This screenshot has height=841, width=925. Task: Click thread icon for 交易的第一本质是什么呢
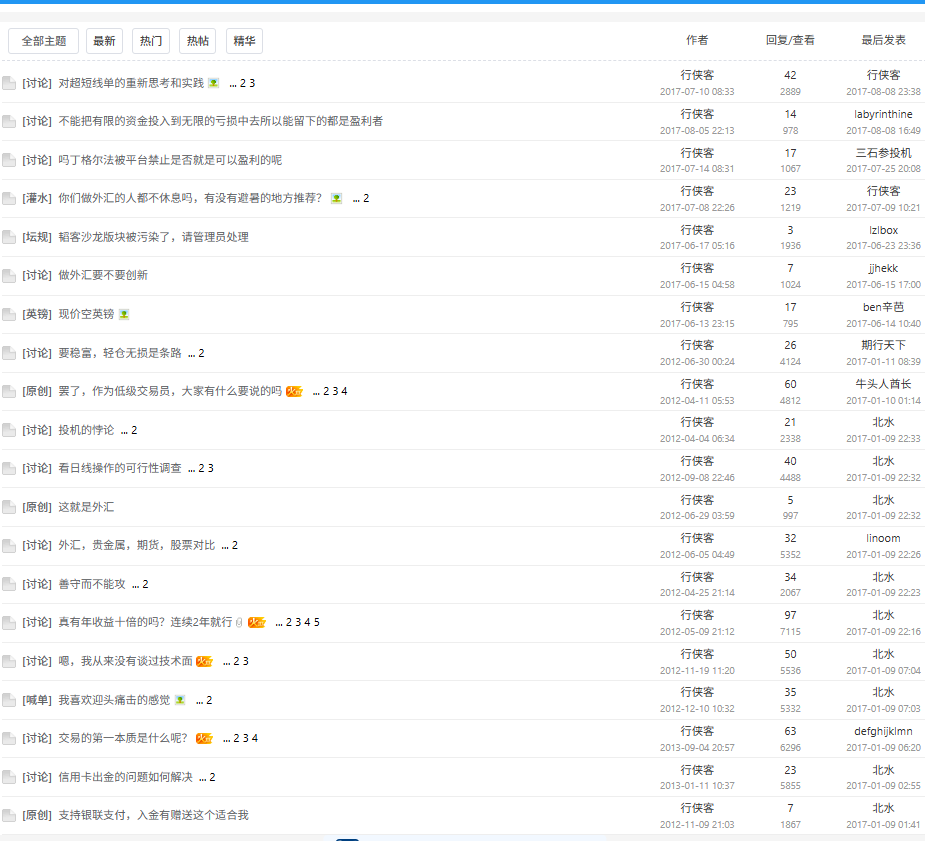click(9, 738)
